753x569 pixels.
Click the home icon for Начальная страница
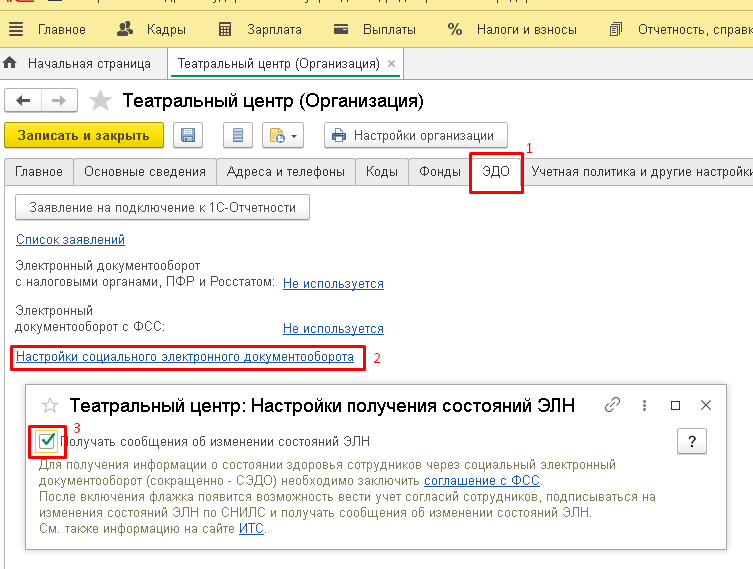(x=11, y=63)
